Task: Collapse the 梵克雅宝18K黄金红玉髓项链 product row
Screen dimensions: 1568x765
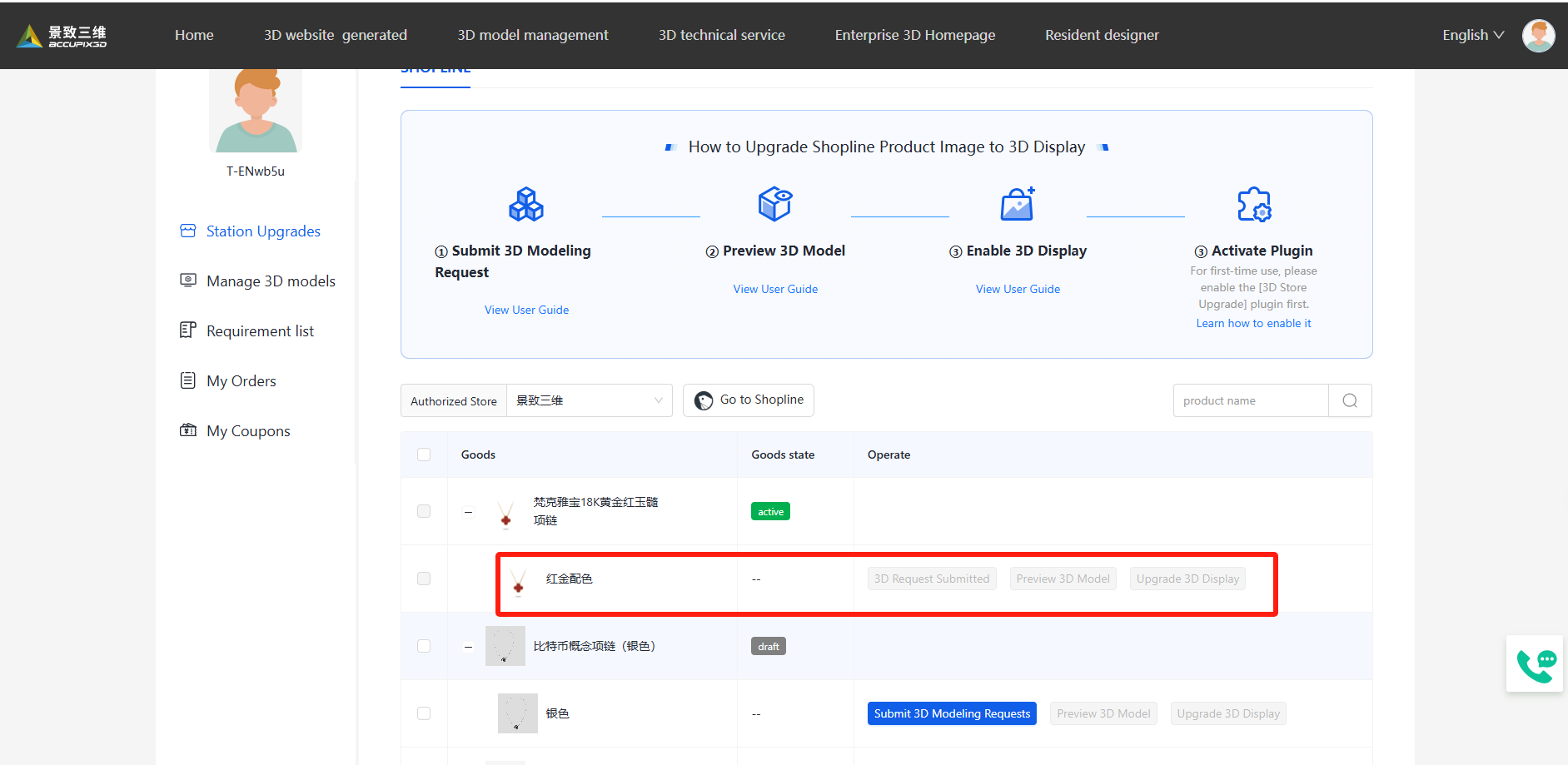Action: pyautogui.click(x=469, y=512)
